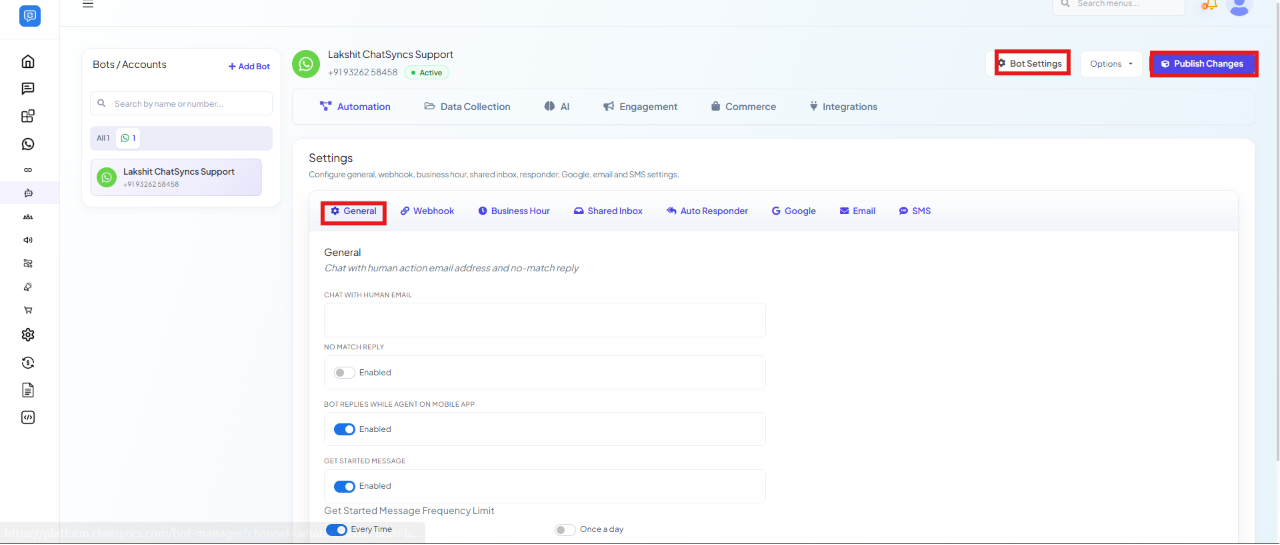Select Lakshit ChatSyncs Support in bots list
This screenshot has width=1280, height=545.
[x=176, y=177]
